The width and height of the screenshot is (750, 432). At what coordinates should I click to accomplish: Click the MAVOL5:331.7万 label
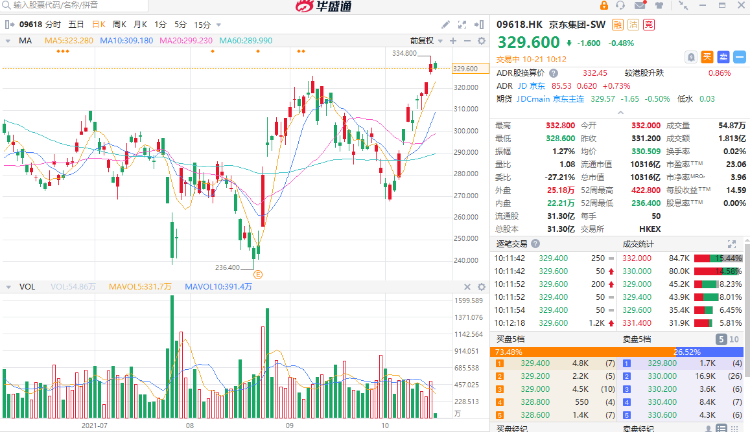[x=140, y=287]
